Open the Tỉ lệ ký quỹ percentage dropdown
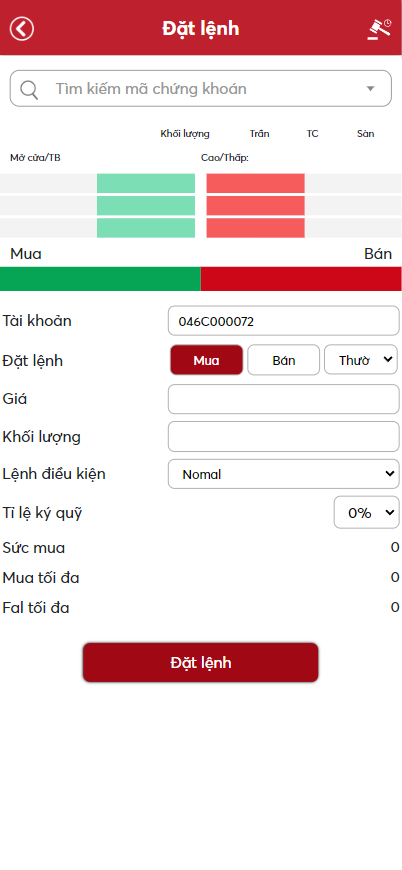Viewport: 402px width, 870px height. 367,513
